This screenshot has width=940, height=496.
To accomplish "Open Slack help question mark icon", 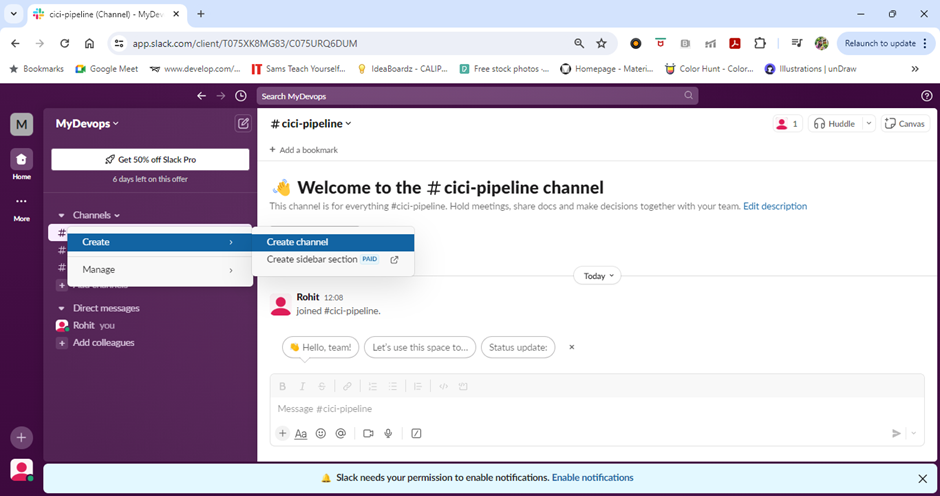I will [x=926, y=96].
